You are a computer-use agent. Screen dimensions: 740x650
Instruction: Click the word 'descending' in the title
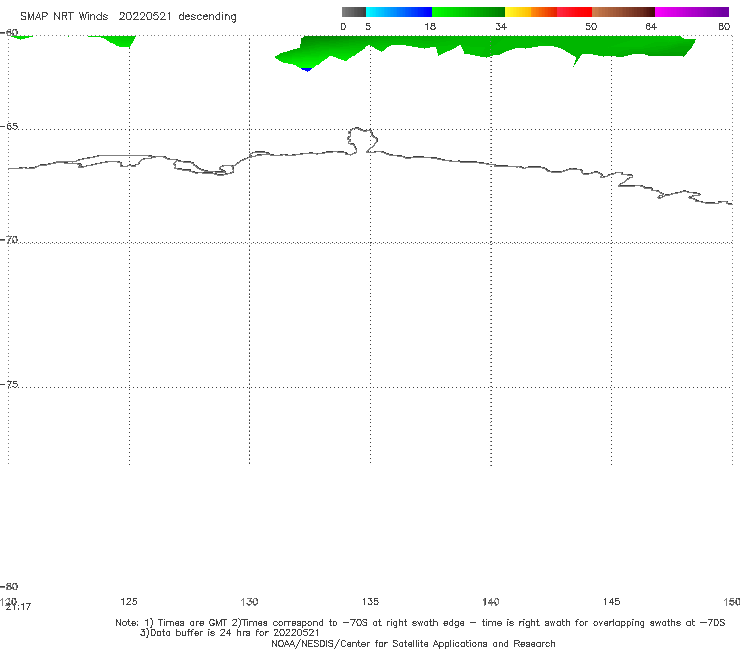207,17
